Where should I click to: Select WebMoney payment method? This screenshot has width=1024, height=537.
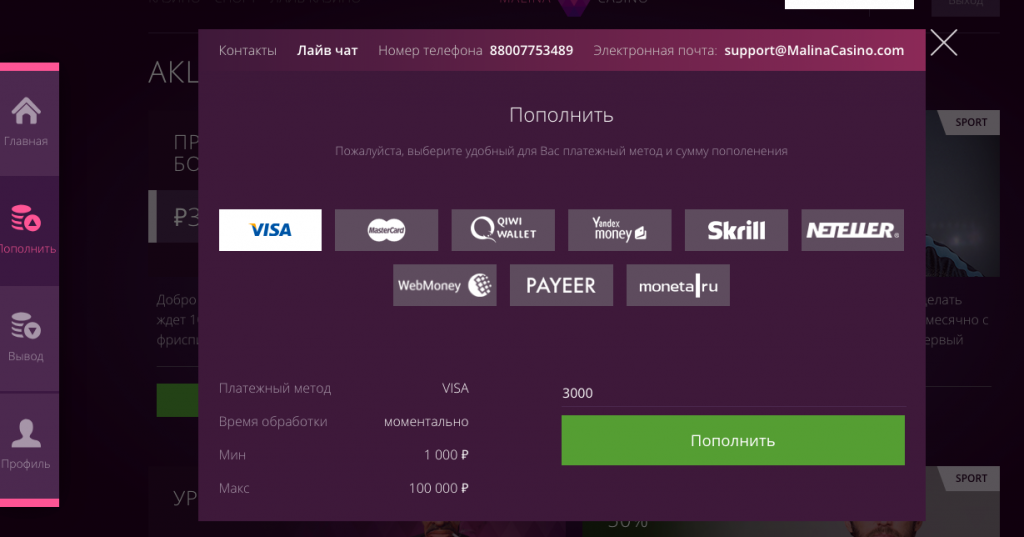444,285
